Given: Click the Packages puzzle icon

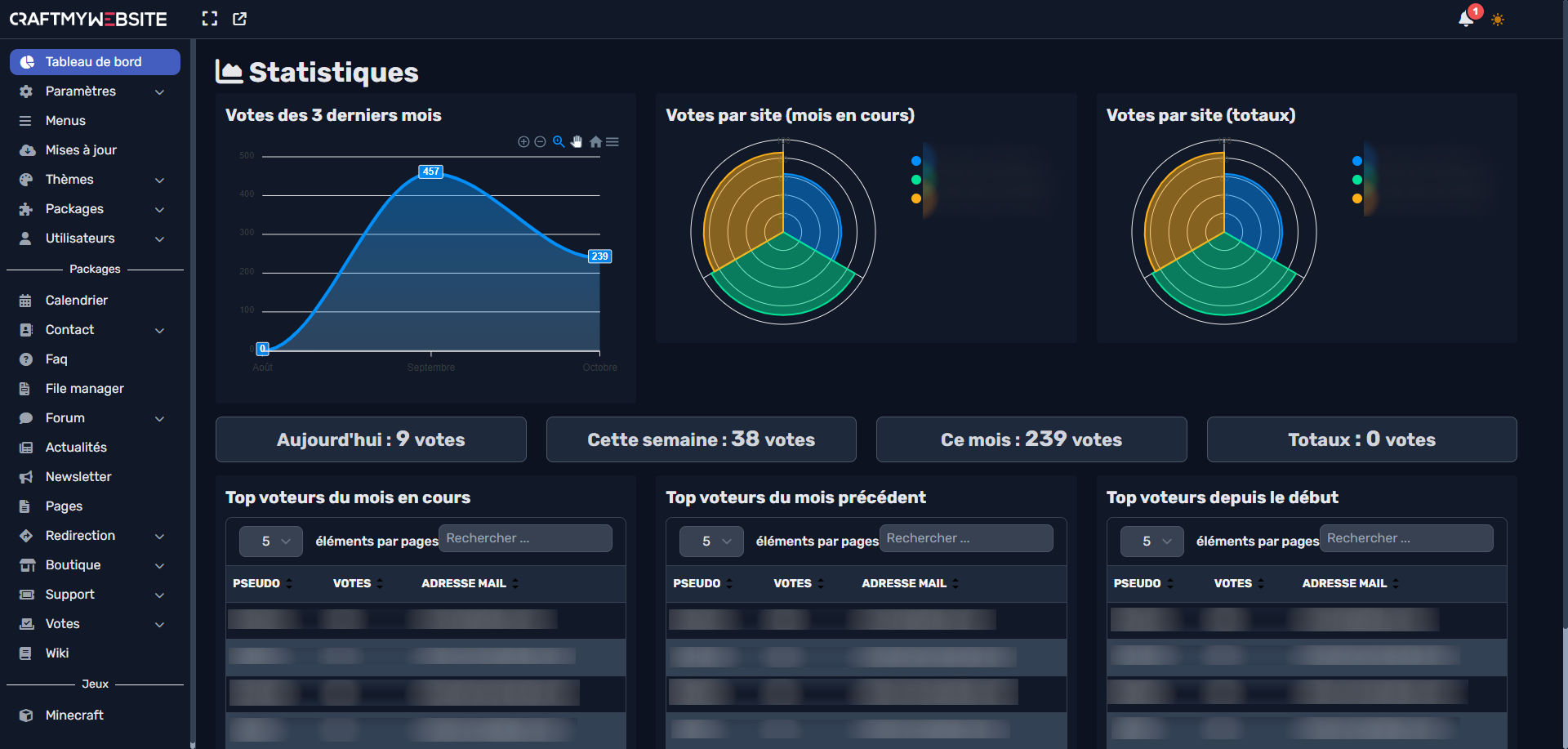Looking at the screenshot, I should (x=26, y=209).
